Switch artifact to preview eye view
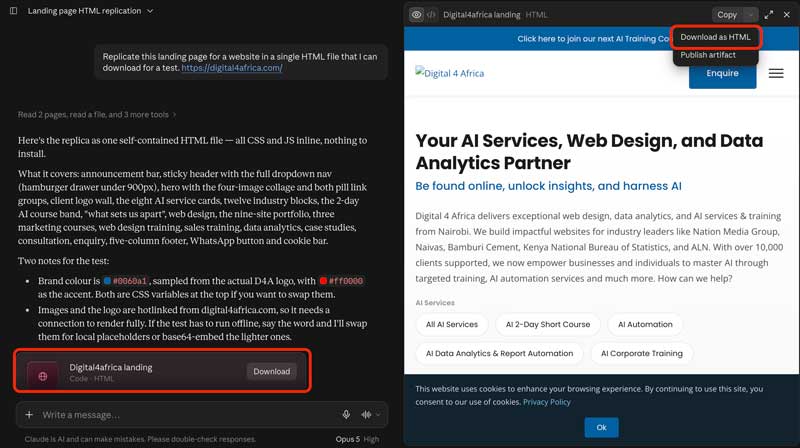Screen dimensions: 800x448 coord(416,15)
